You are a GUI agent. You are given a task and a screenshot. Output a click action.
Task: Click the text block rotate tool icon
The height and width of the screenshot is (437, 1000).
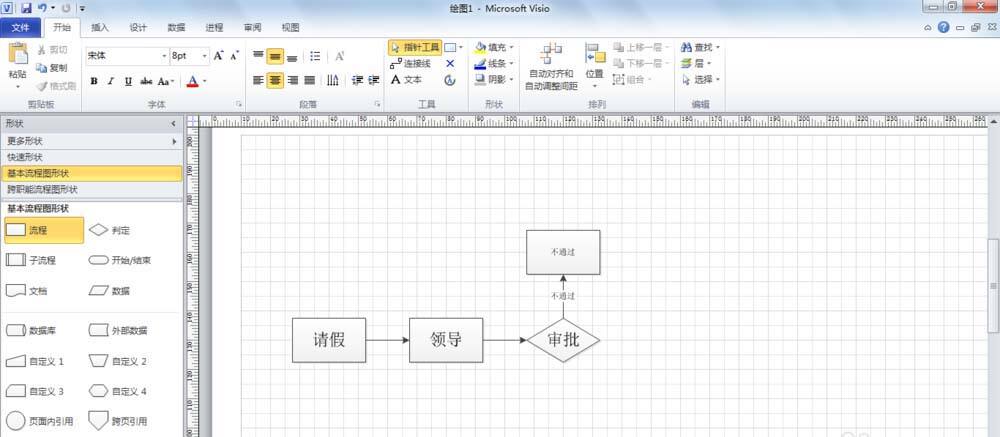[450, 80]
